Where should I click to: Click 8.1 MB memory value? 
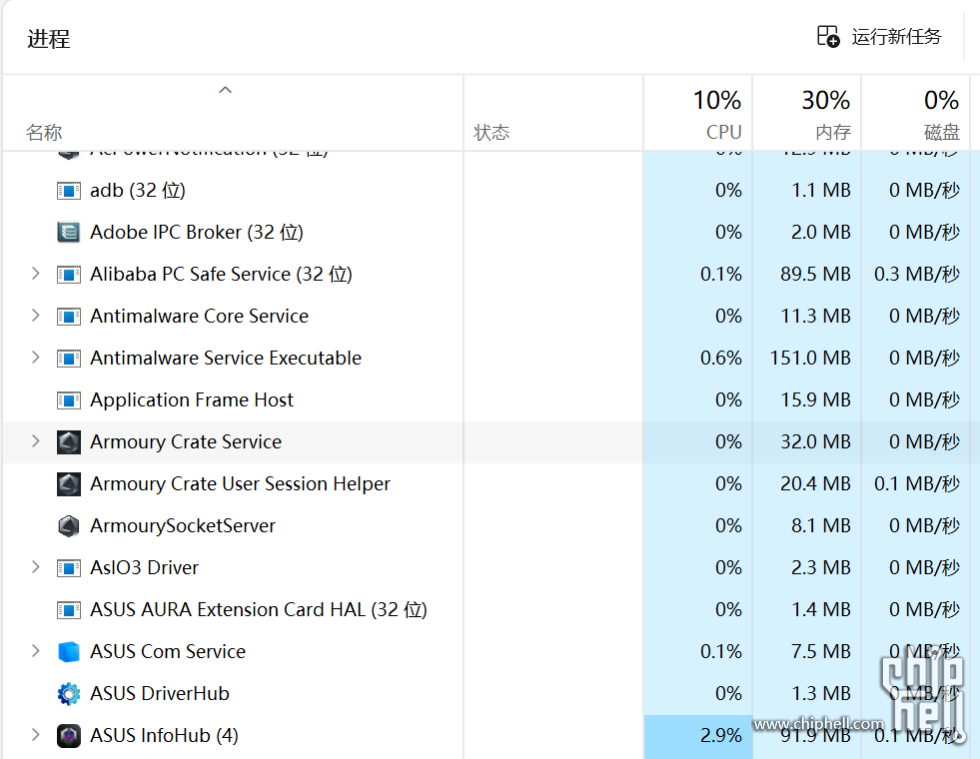point(821,526)
